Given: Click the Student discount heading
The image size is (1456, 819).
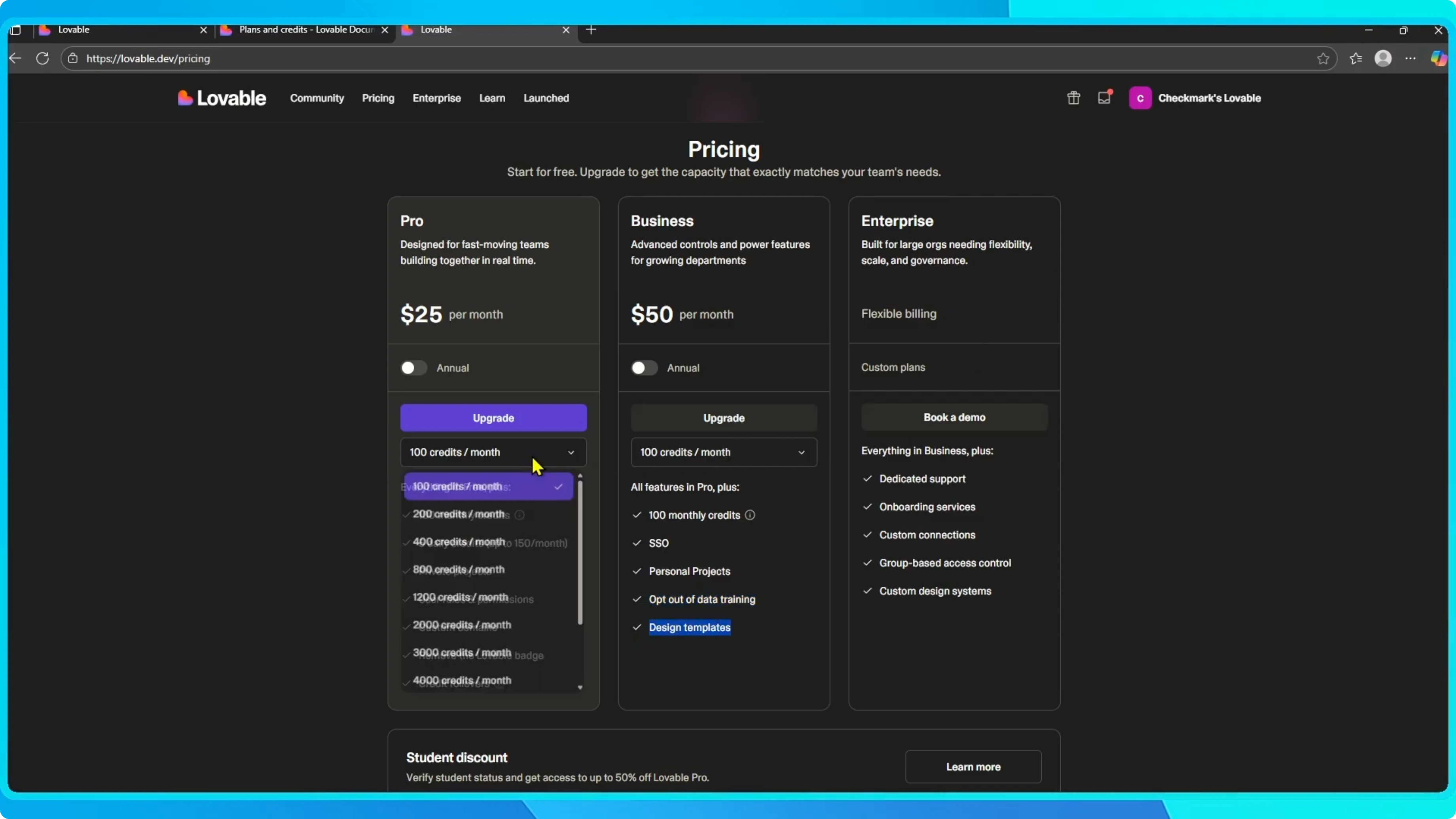Looking at the screenshot, I should 457,757.
